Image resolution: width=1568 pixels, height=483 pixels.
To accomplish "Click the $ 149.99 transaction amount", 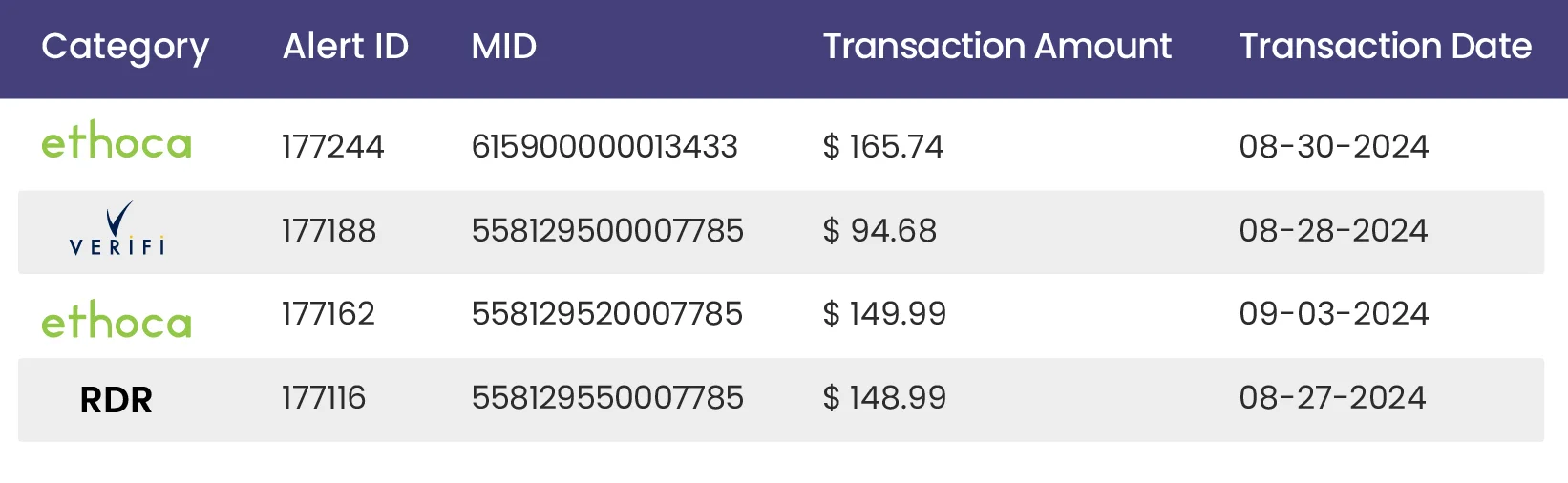I will tap(884, 313).
